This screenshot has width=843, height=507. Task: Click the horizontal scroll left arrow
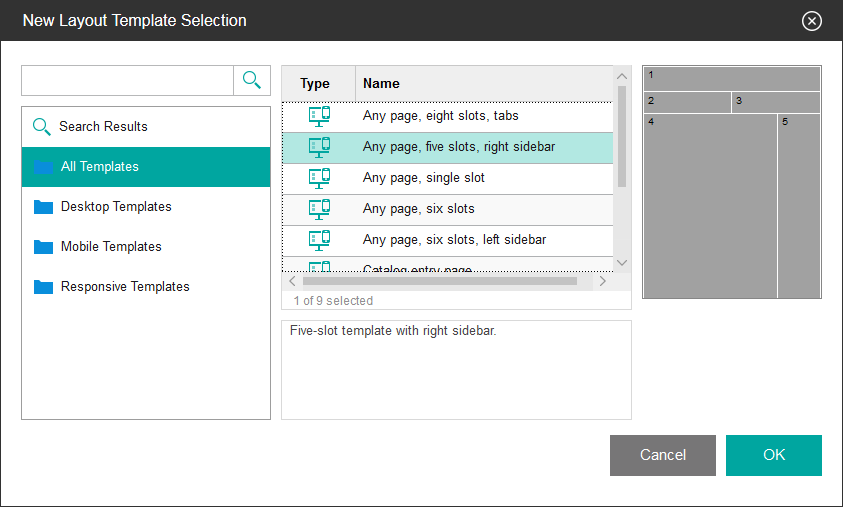coord(292,282)
